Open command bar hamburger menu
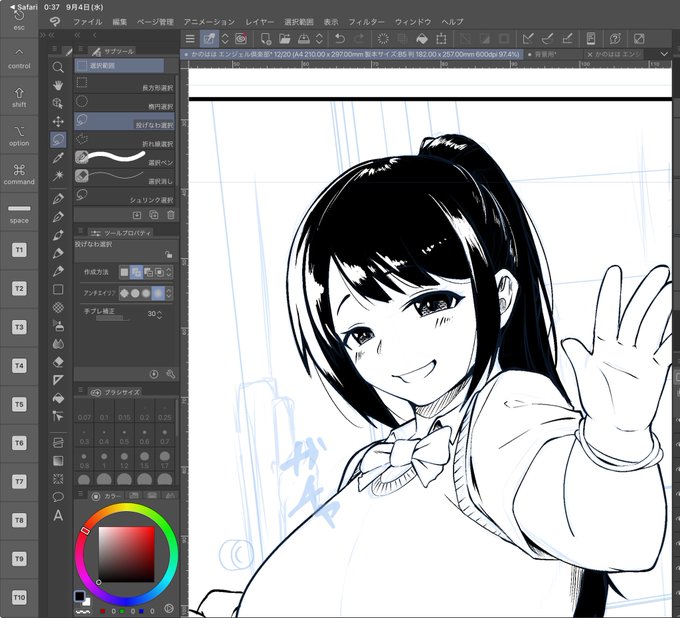 click(x=190, y=39)
